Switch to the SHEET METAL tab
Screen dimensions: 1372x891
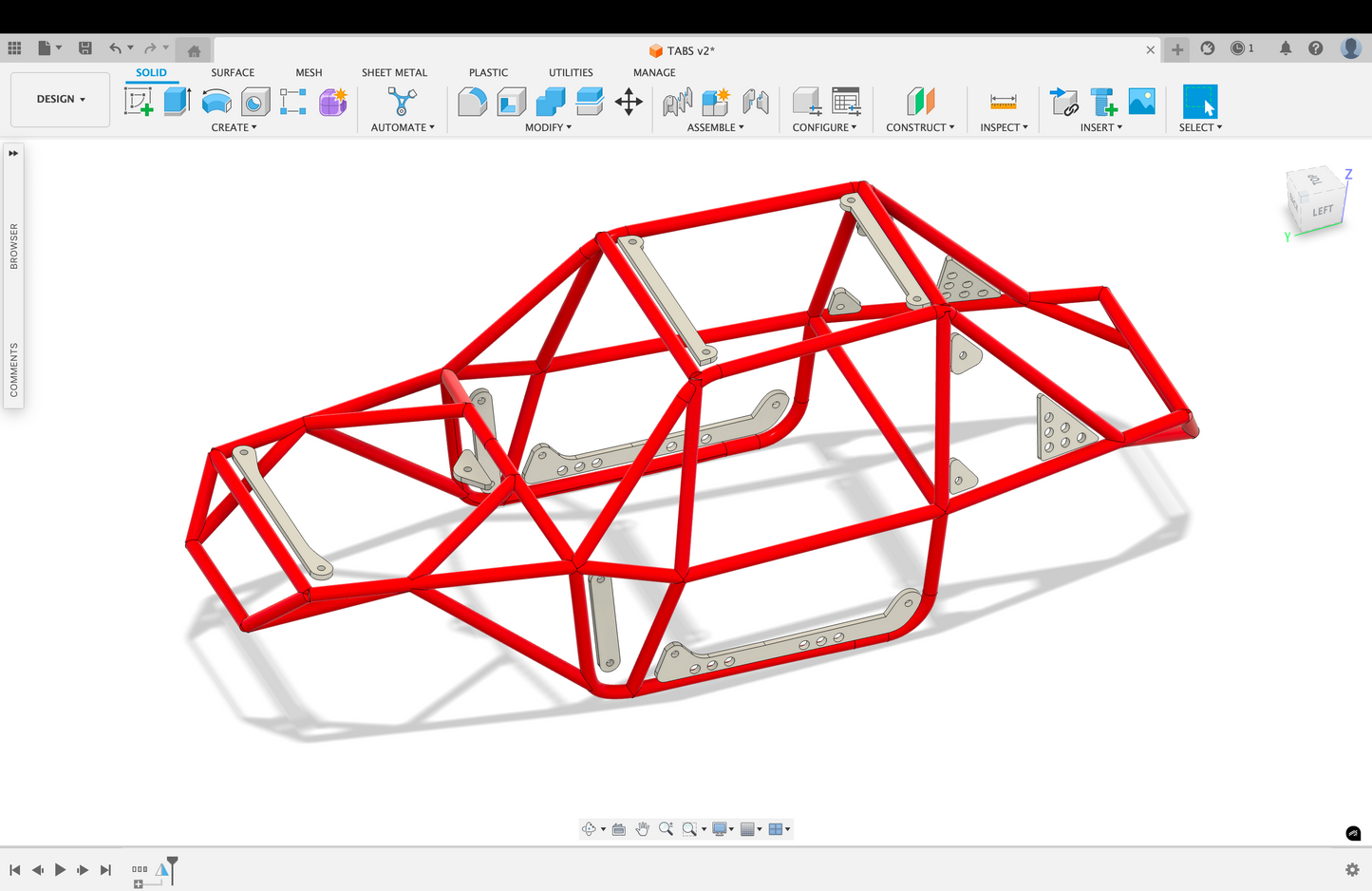coord(394,72)
